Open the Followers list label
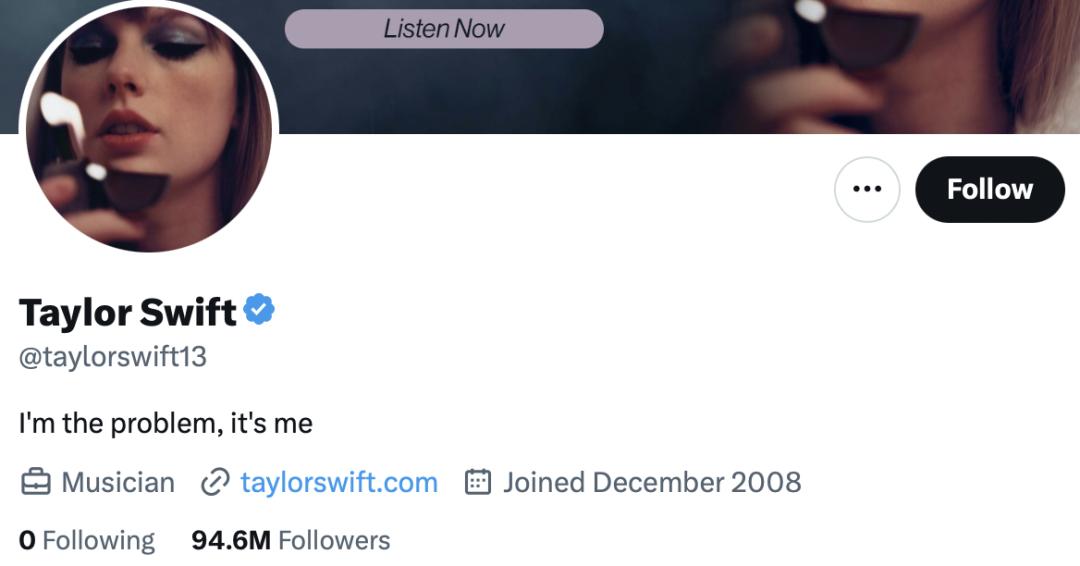 334,541
